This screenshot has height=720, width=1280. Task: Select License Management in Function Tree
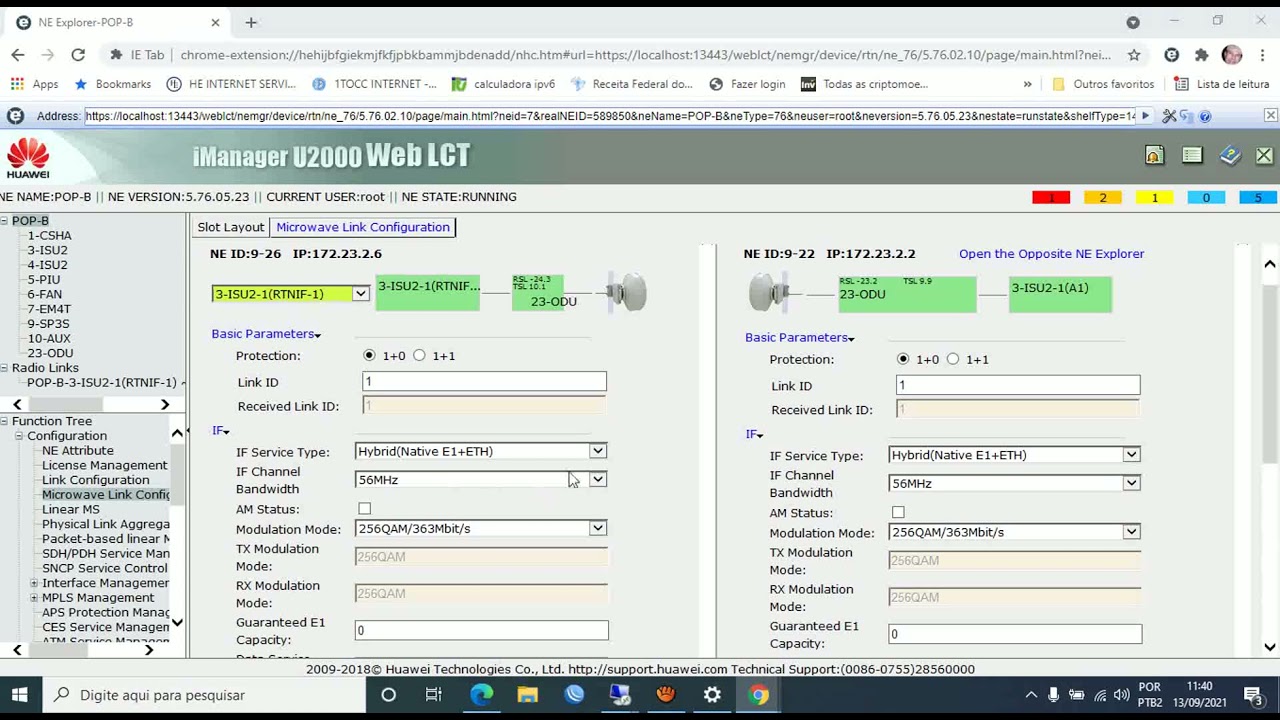[x=105, y=465]
